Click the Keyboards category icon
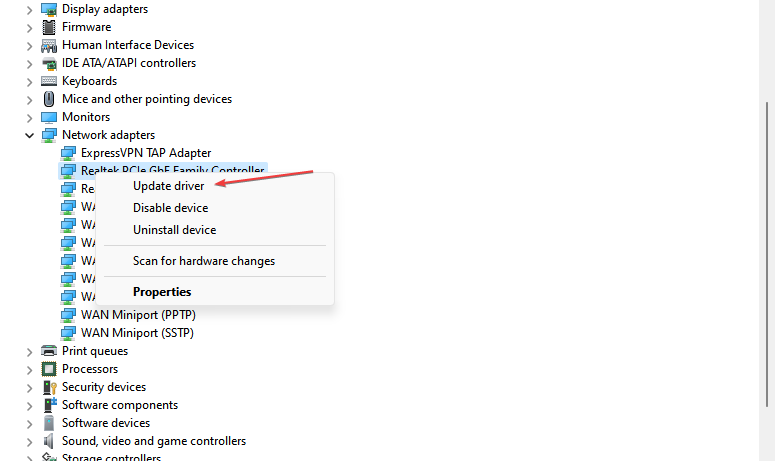The width and height of the screenshot is (775, 461). (x=49, y=81)
